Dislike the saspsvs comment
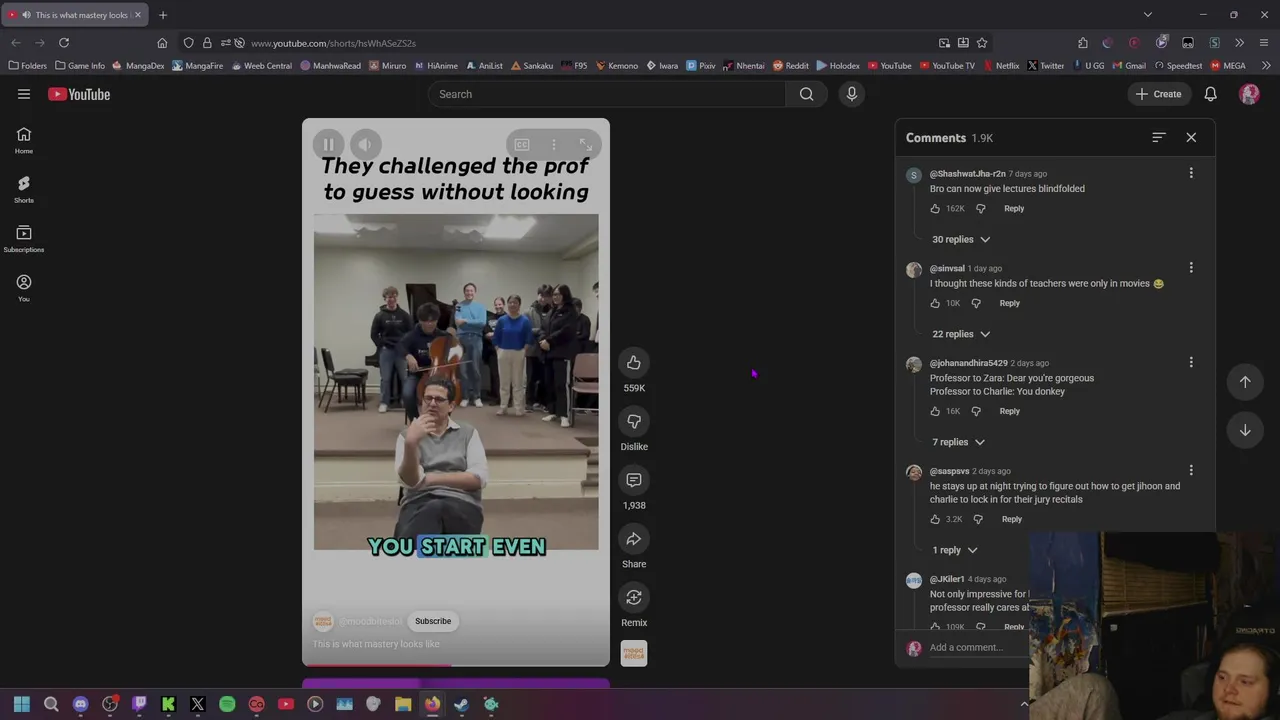 pyautogui.click(x=978, y=519)
